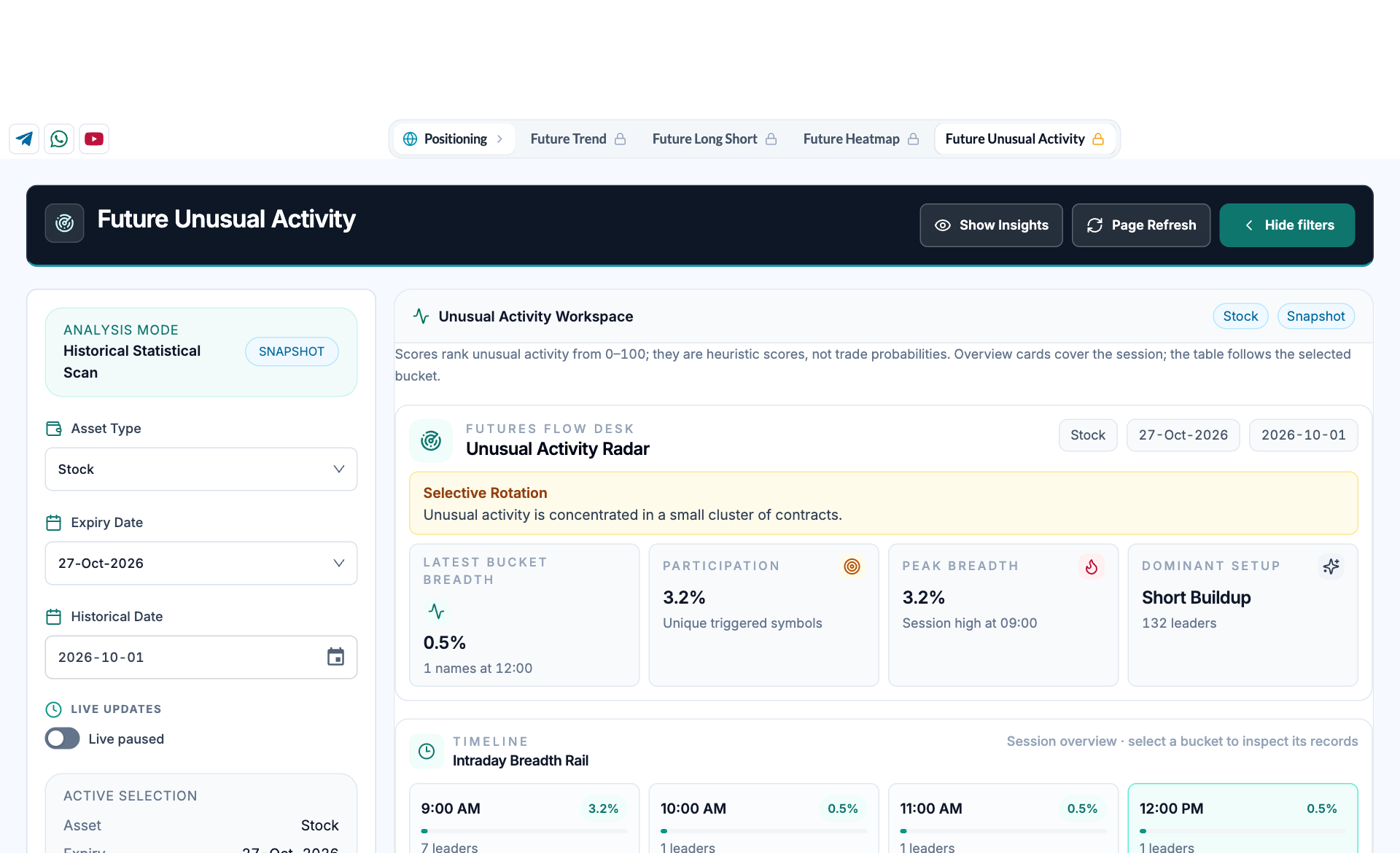The height and width of the screenshot is (853, 1400).
Task: Select the 11:00 AM timeline bucket
Action: 1003,818
